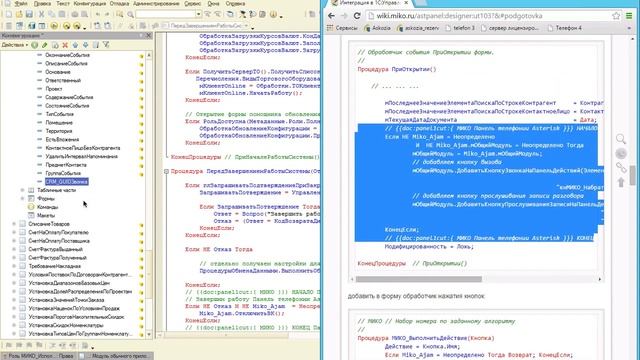Click the wiki Back to top arrow icon
This screenshot has height=360, width=640.
(x=621, y=182)
